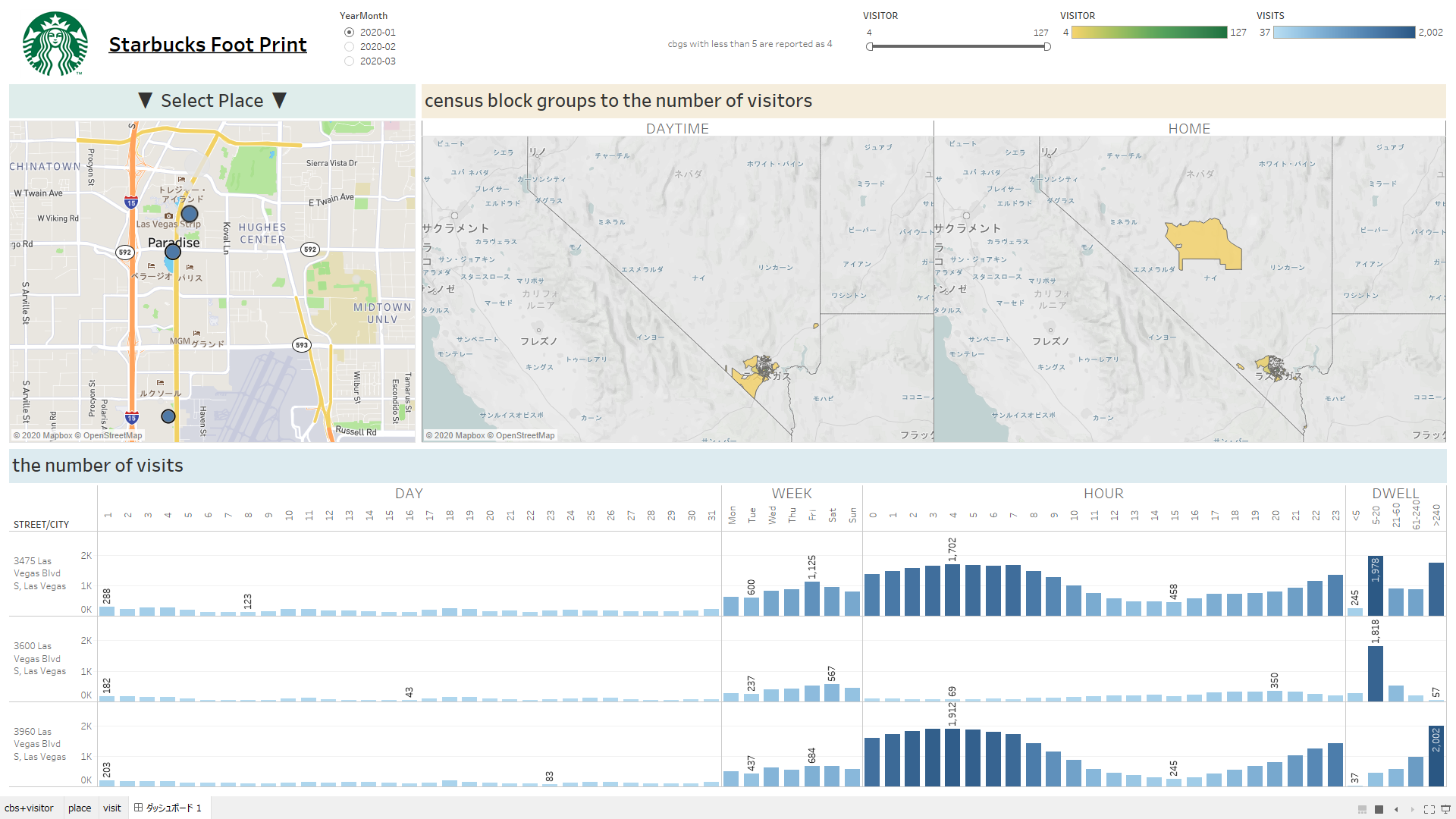Click dashboard grid icon on ダッシュボード 1 tab
Screen dimensions: 1456x819
tap(138, 808)
